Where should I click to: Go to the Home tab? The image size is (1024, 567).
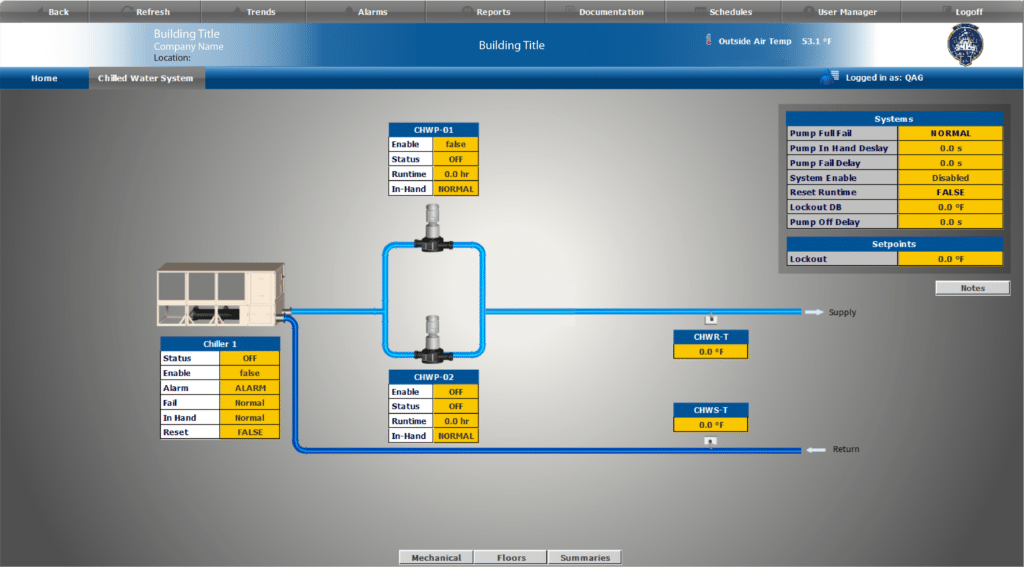pyautogui.click(x=44, y=78)
